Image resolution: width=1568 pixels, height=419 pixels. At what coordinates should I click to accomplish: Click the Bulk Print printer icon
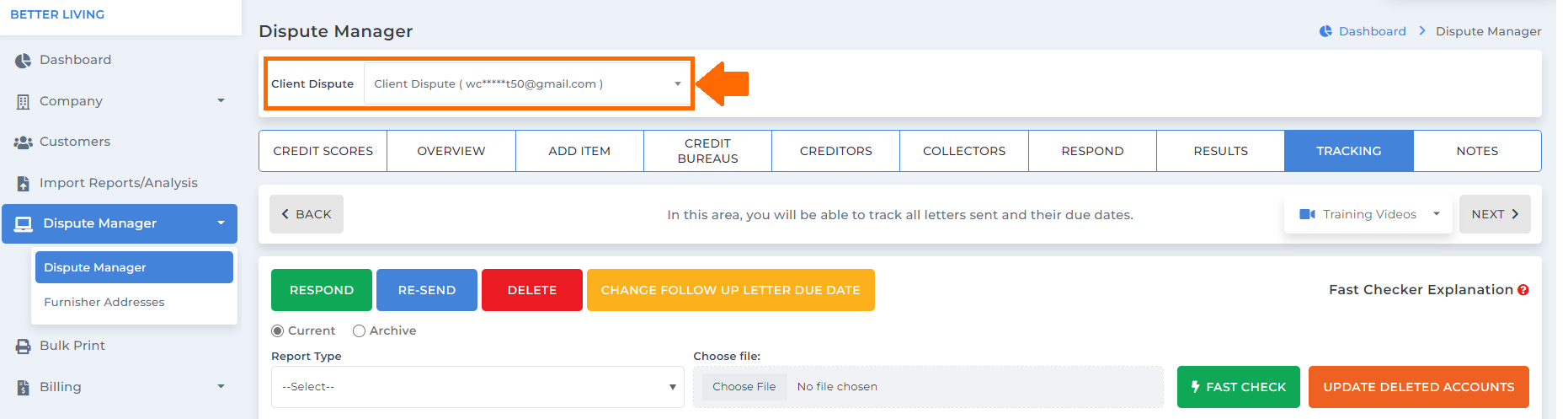pyautogui.click(x=23, y=346)
